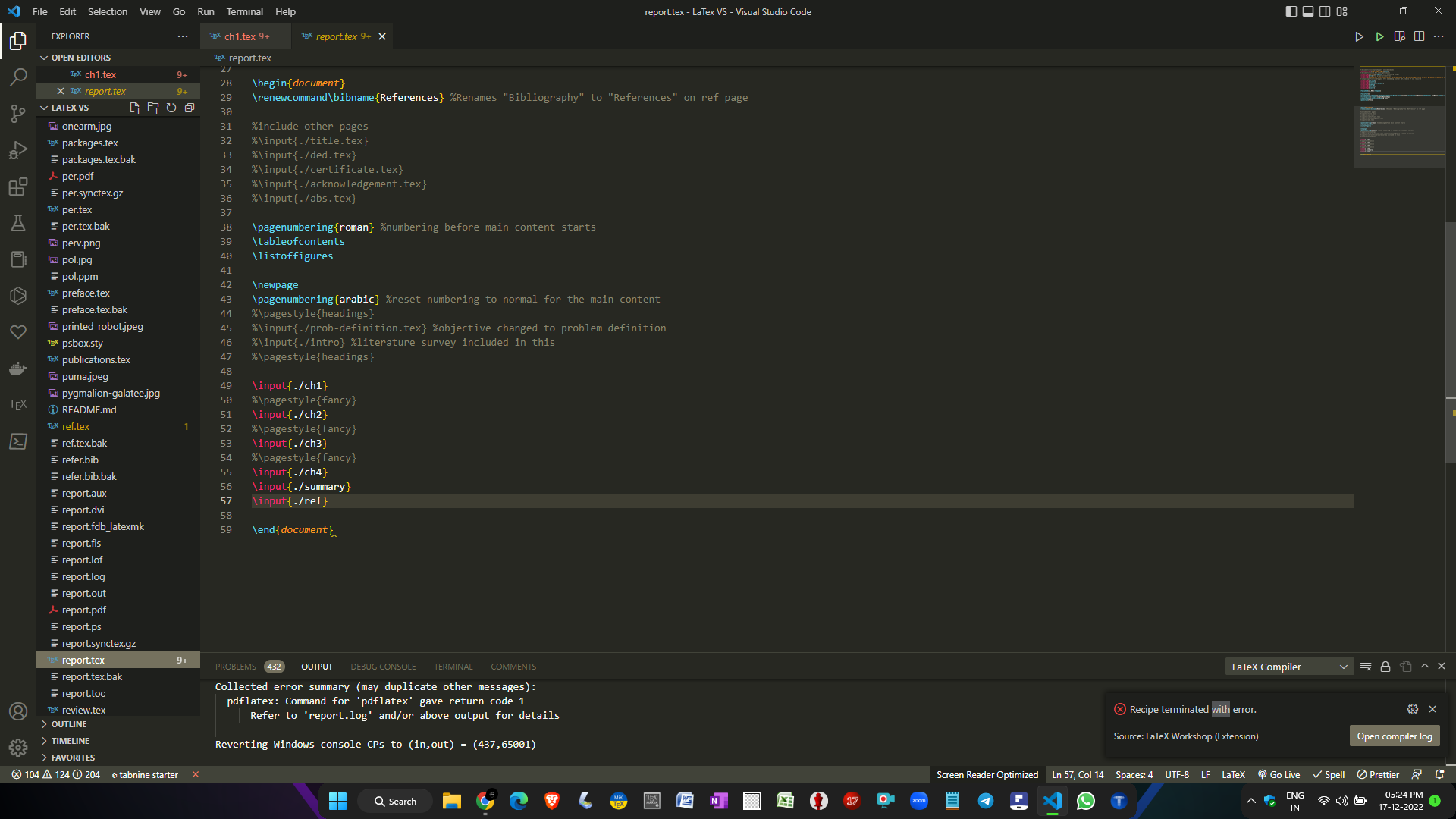Open the Run and Debug view
1456x819 pixels.
point(18,149)
